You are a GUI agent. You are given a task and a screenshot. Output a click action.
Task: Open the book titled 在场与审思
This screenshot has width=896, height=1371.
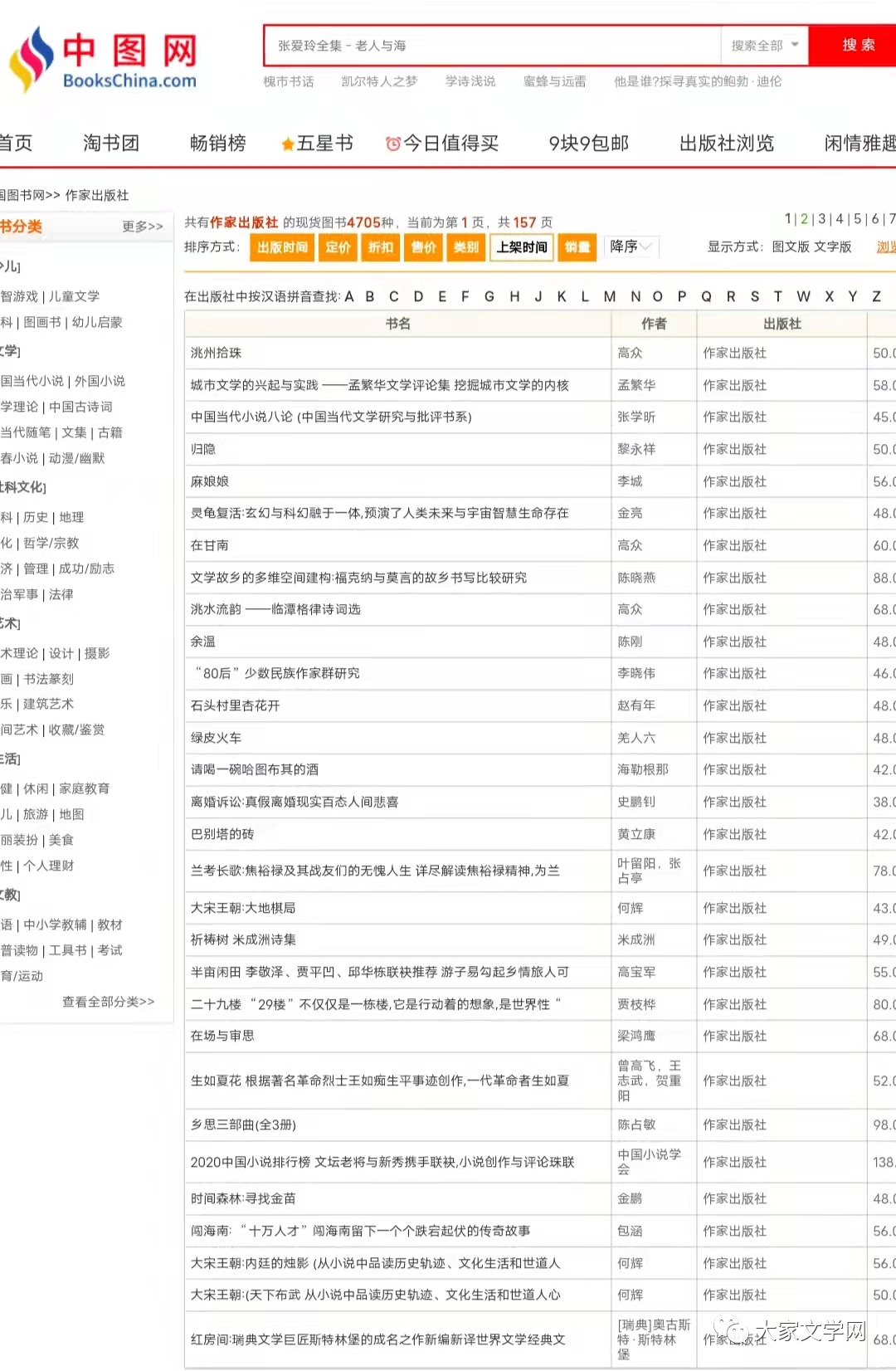(222, 1036)
